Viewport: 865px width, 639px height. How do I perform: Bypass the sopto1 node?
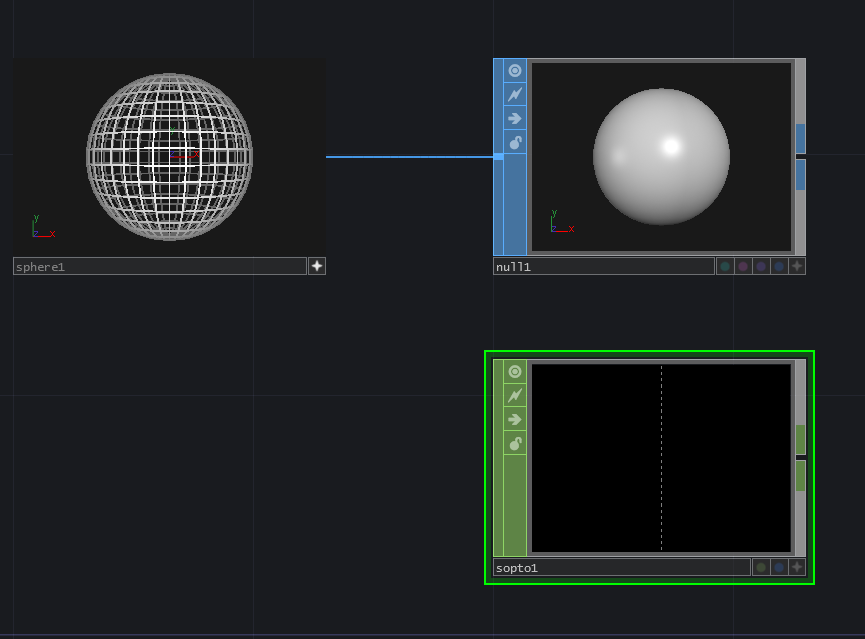[x=515, y=419]
